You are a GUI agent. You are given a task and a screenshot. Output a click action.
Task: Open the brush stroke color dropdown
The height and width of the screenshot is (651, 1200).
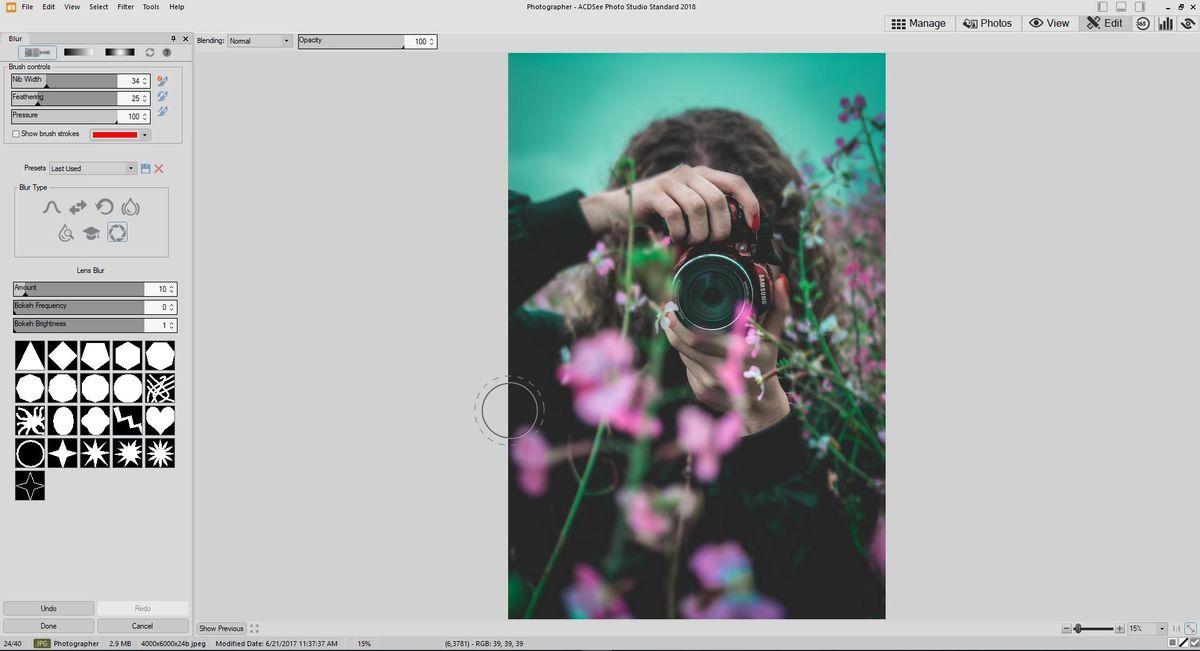click(x=145, y=134)
